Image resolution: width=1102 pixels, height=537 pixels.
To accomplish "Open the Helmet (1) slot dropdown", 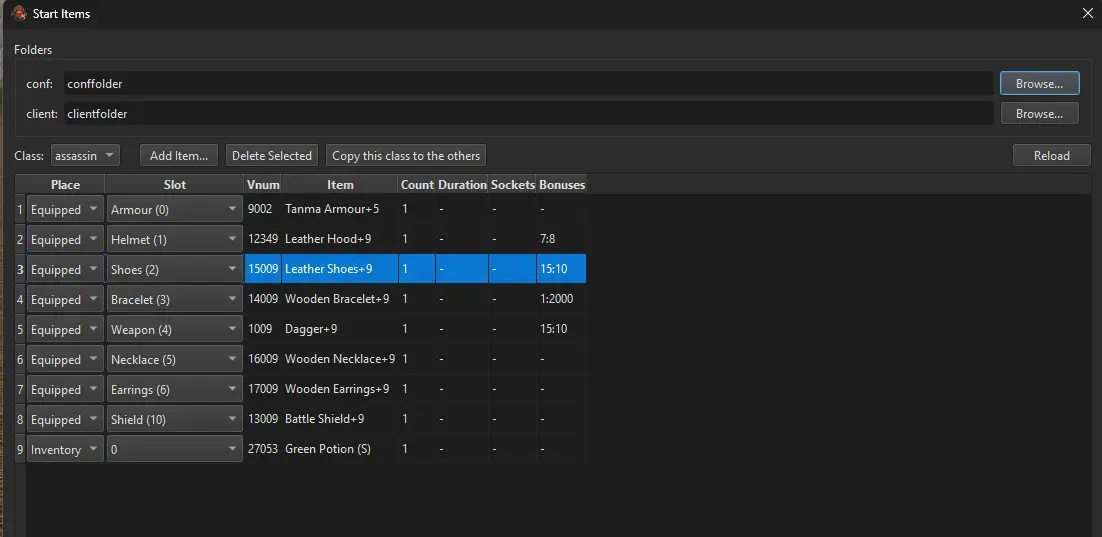I will (x=174, y=240).
